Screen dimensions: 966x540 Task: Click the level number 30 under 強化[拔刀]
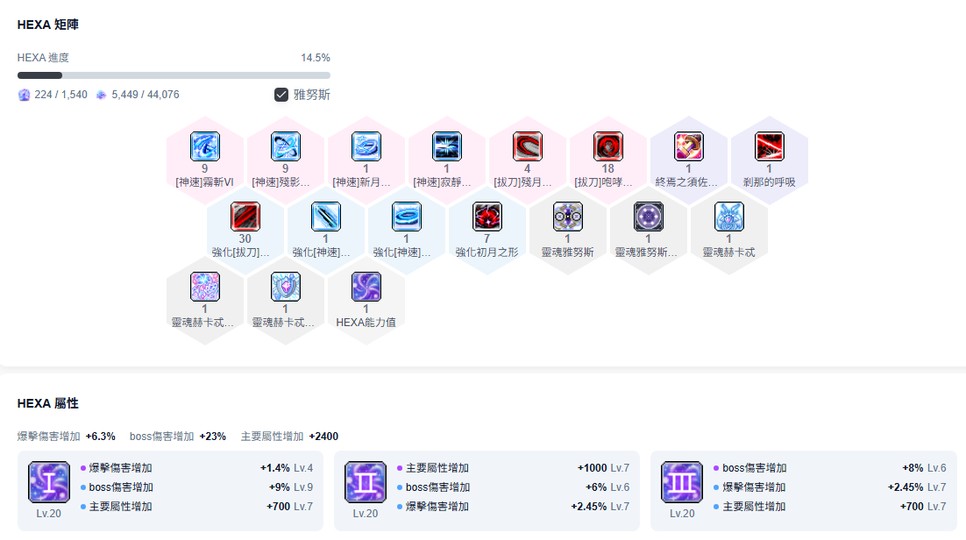[245, 238]
